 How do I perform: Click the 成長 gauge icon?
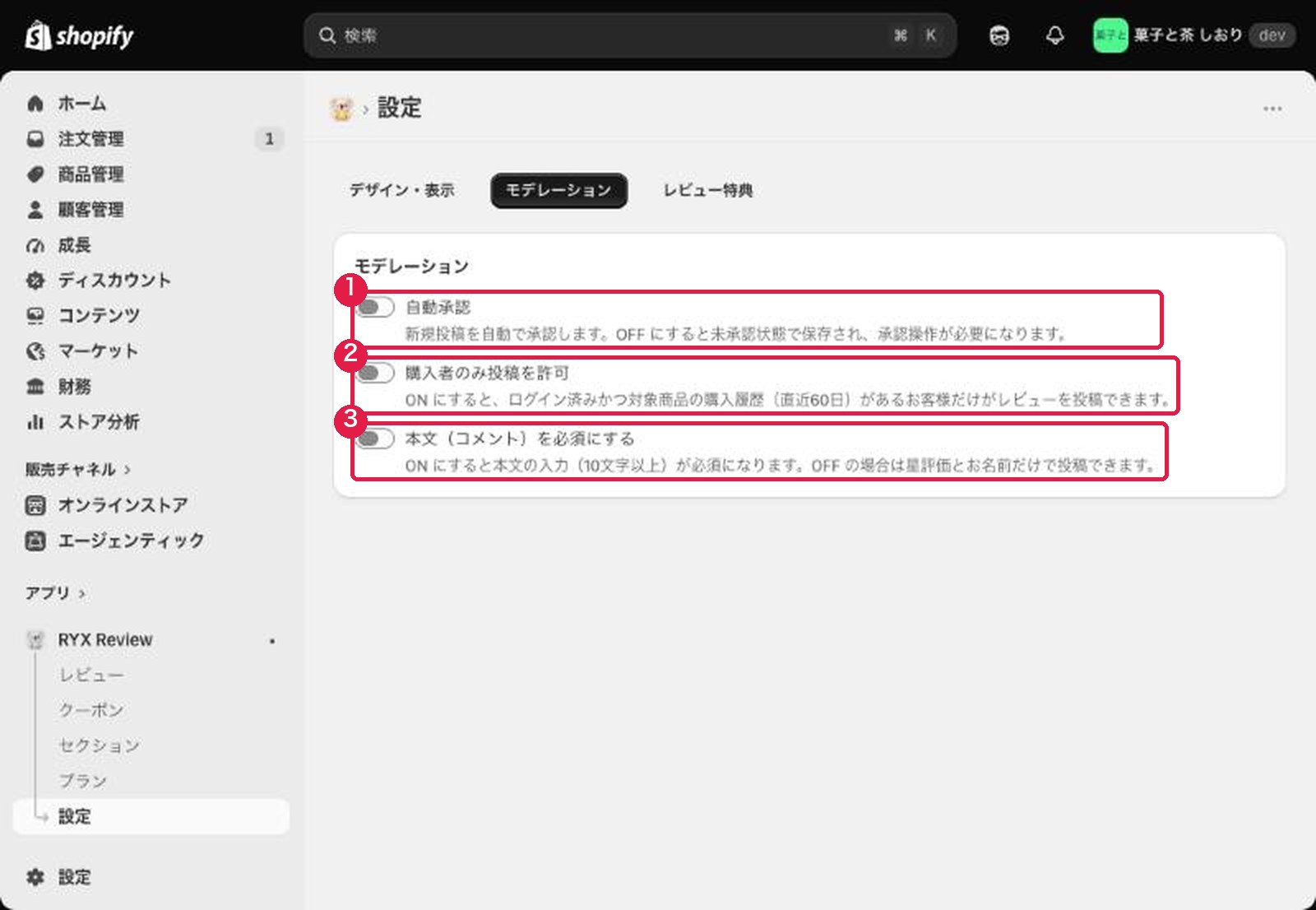pos(35,245)
